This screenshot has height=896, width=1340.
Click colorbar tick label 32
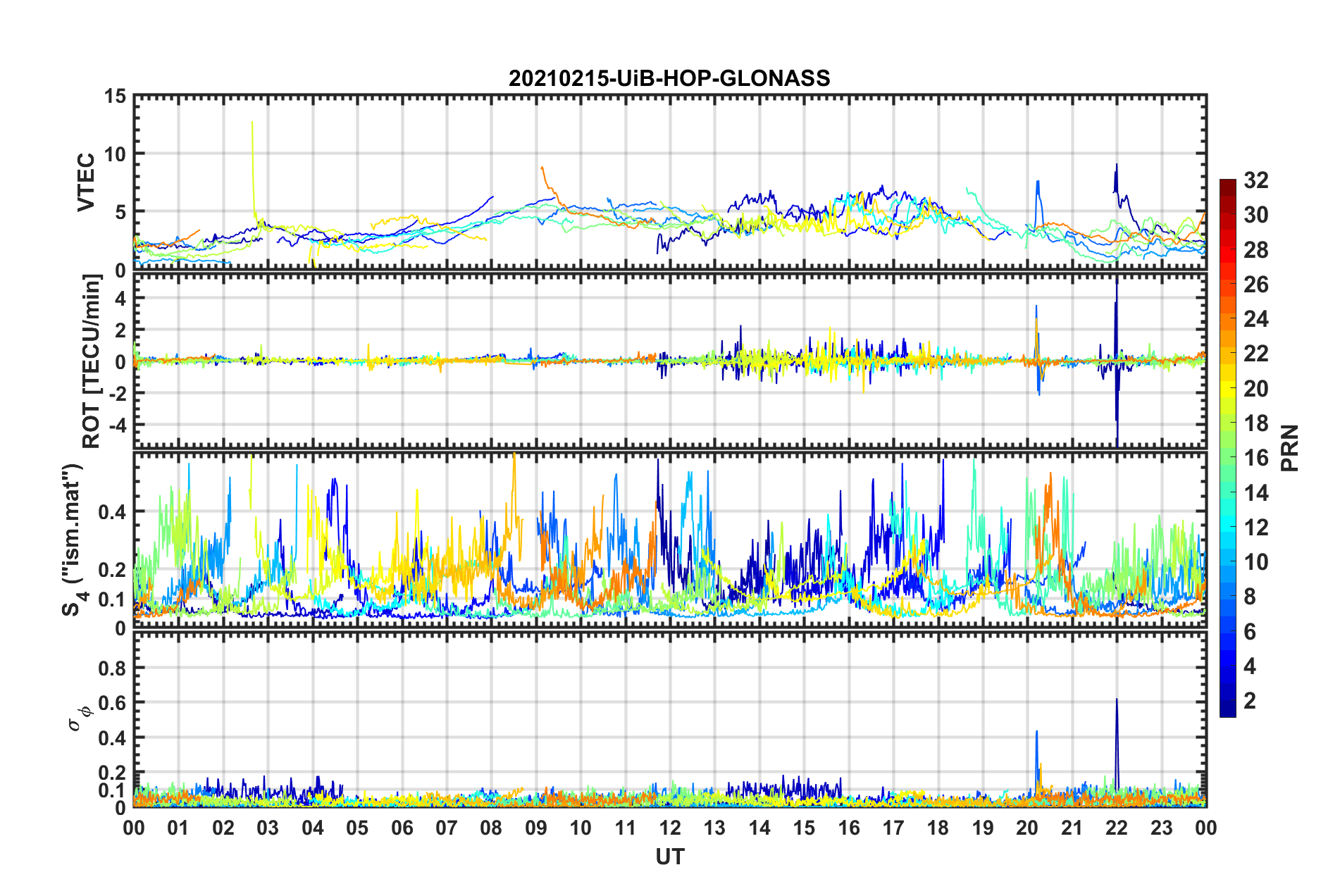point(1256,180)
